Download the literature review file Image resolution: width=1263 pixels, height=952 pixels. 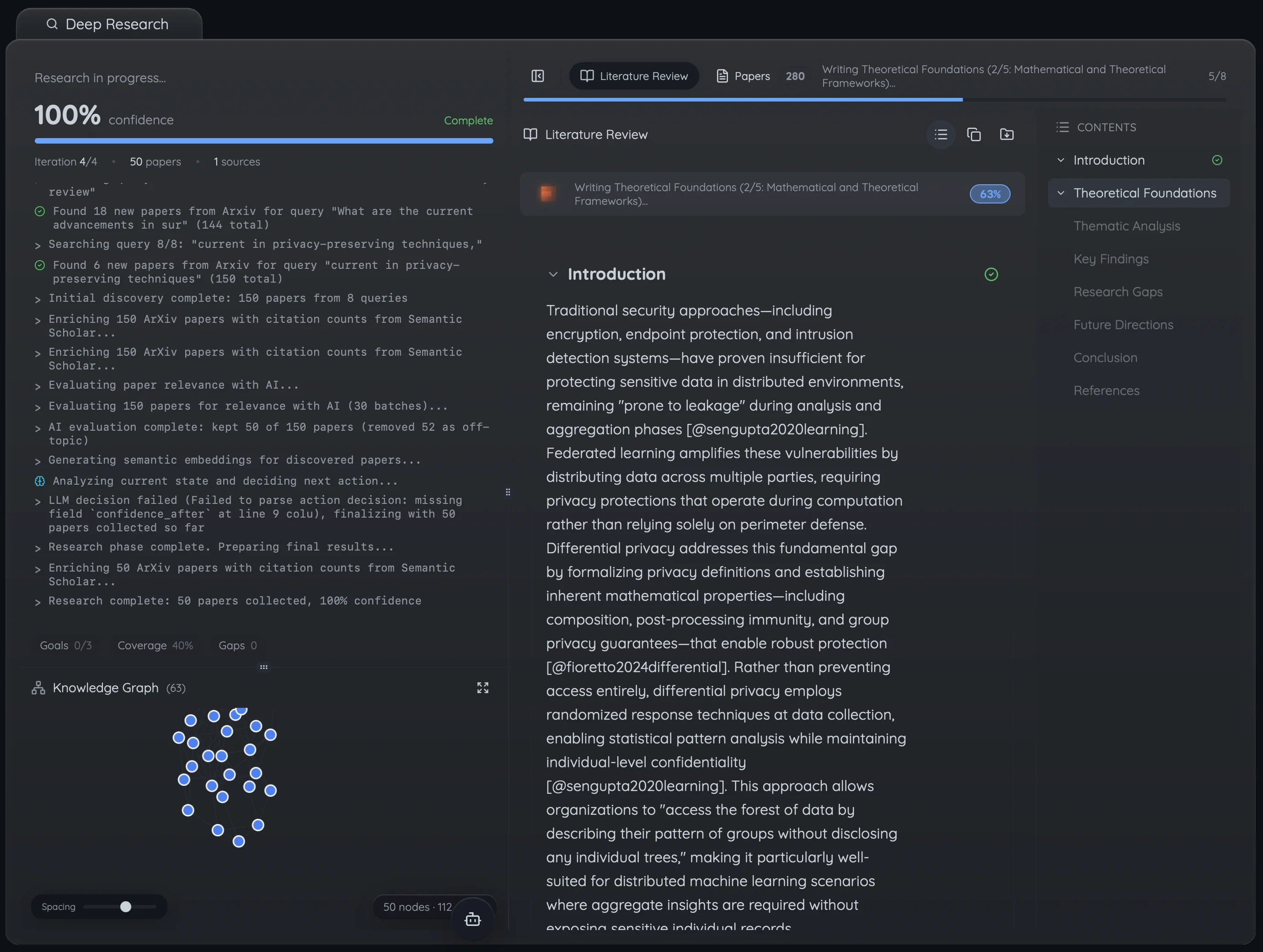[x=1006, y=134]
